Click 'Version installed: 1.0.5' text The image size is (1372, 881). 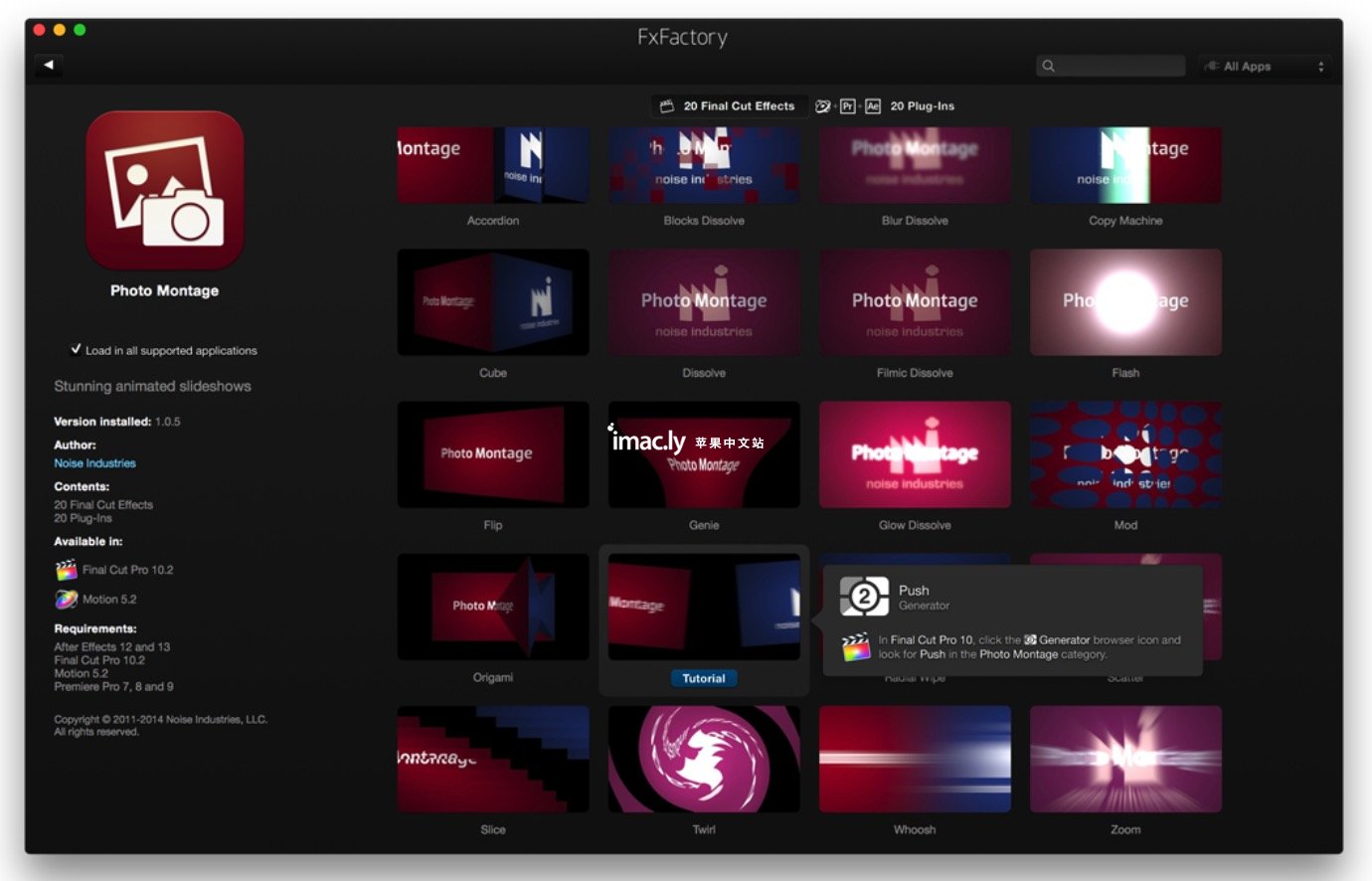point(117,422)
